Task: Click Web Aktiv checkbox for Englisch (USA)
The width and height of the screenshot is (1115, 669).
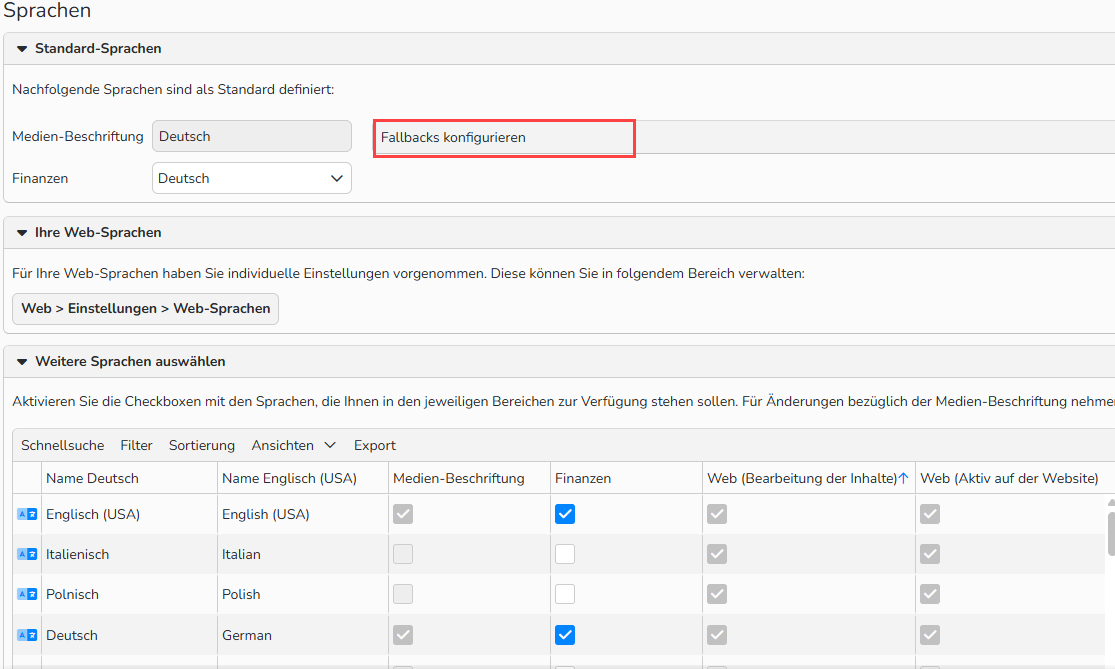Action: click(930, 514)
